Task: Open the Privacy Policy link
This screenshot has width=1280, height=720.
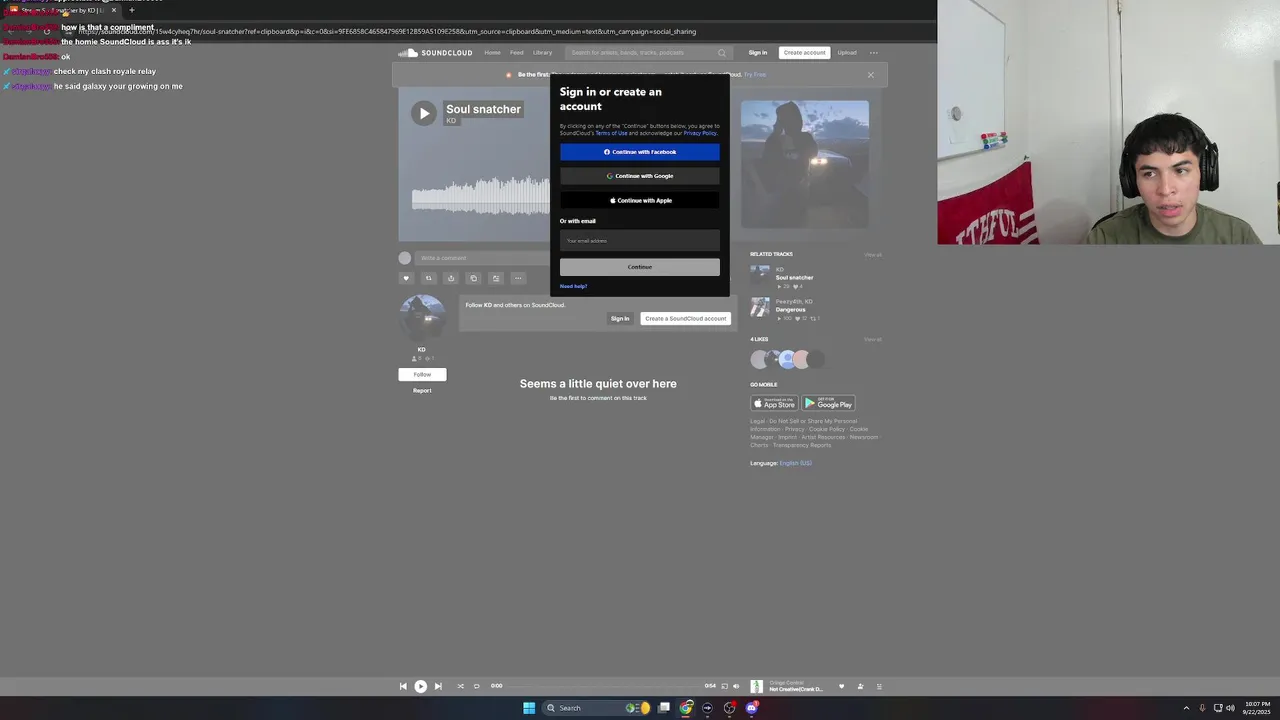Action: (x=700, y=133)
